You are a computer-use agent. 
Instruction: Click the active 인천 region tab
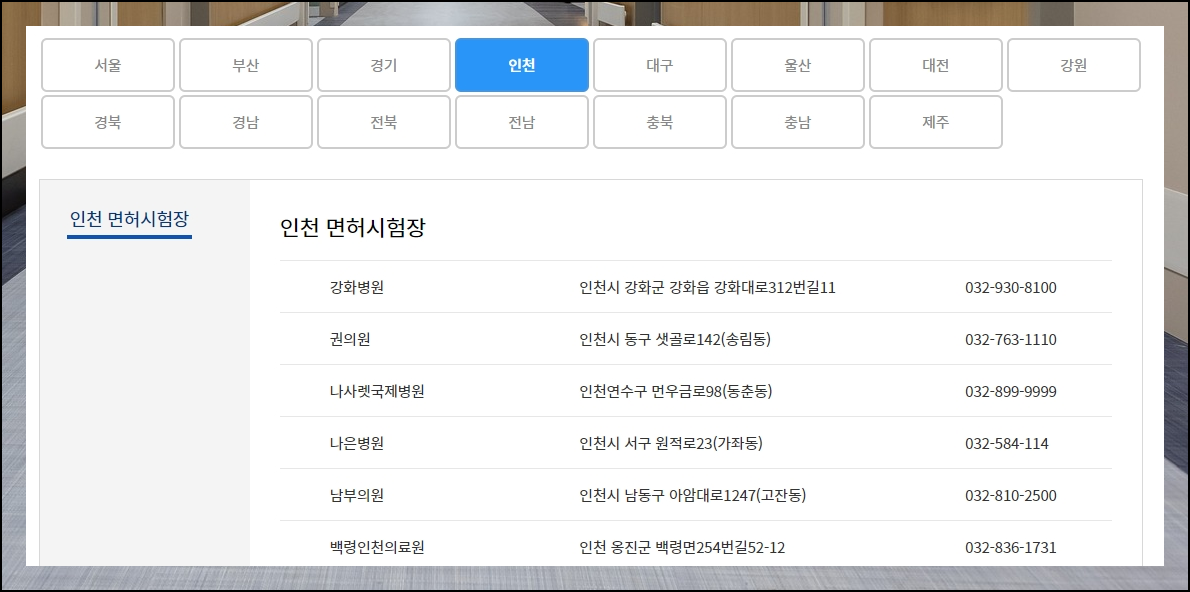pos(522,65)
